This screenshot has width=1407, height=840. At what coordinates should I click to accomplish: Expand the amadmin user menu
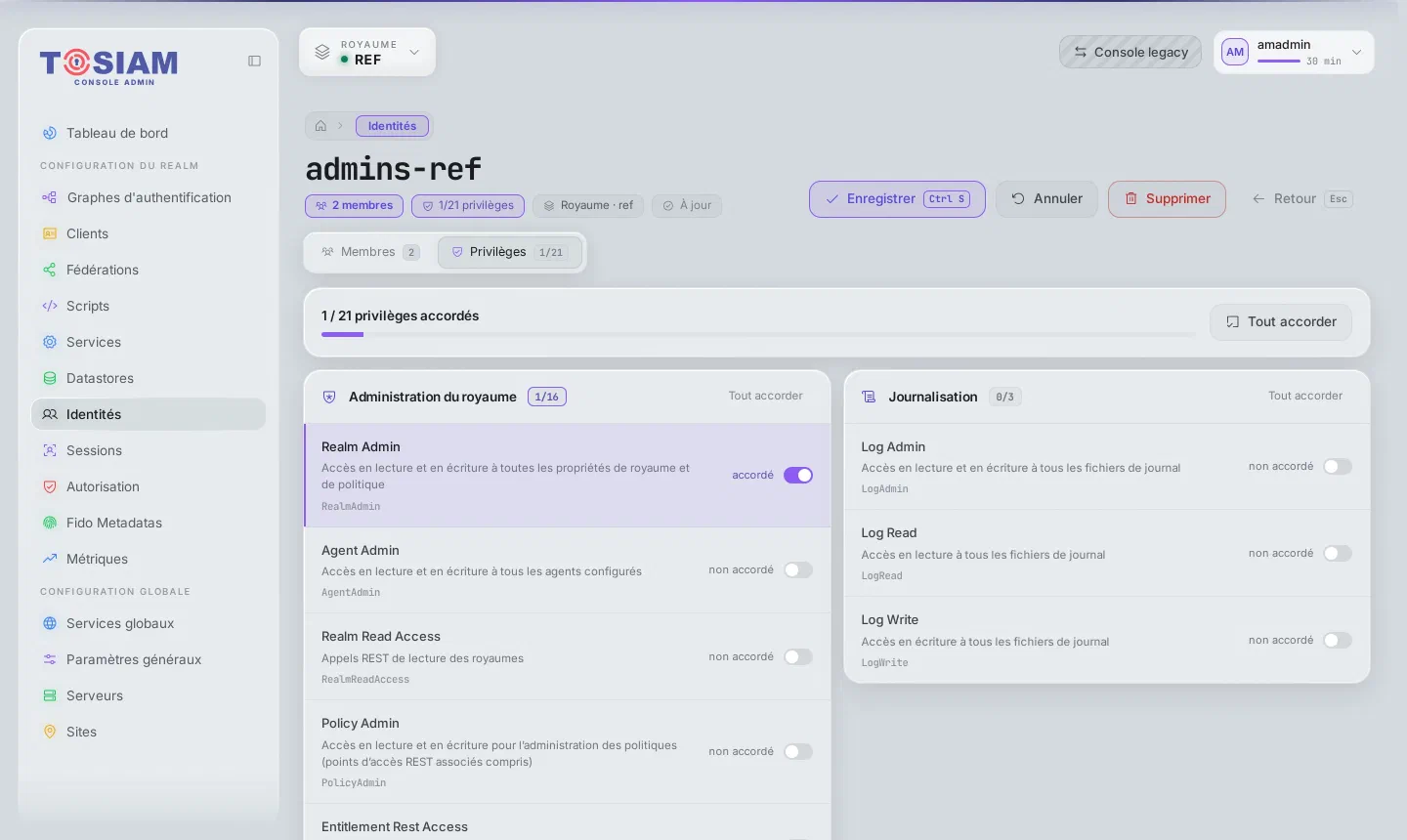click(x=1294, y=52)
